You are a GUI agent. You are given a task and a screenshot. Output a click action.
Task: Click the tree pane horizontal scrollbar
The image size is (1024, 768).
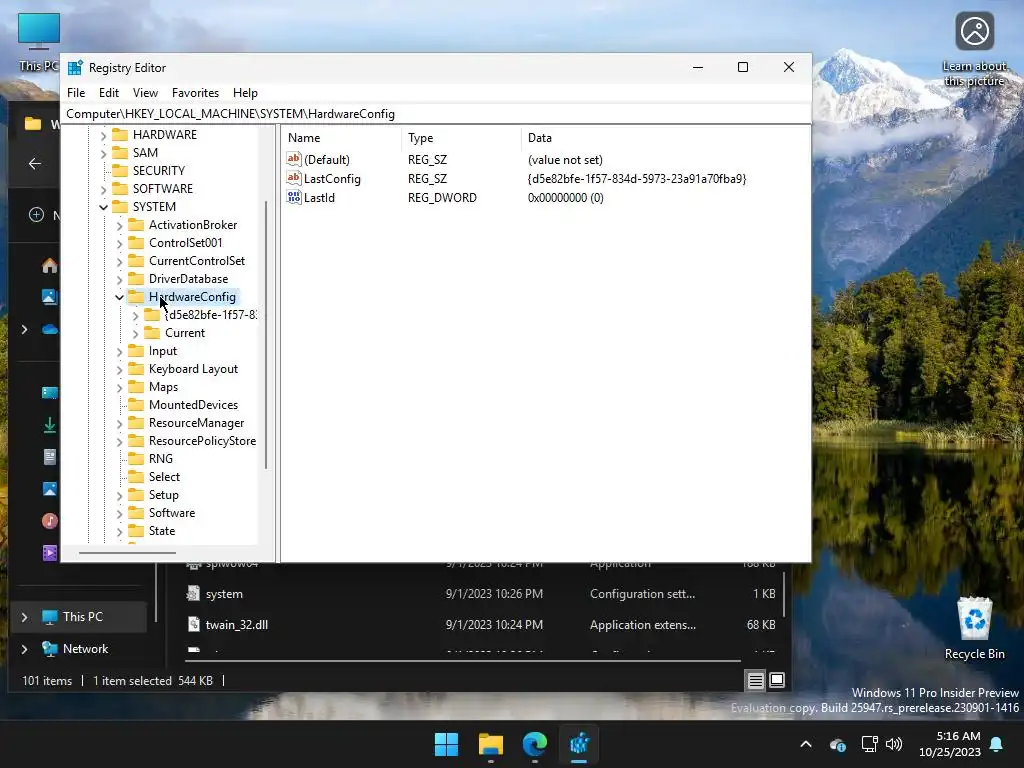coord(127,553)
